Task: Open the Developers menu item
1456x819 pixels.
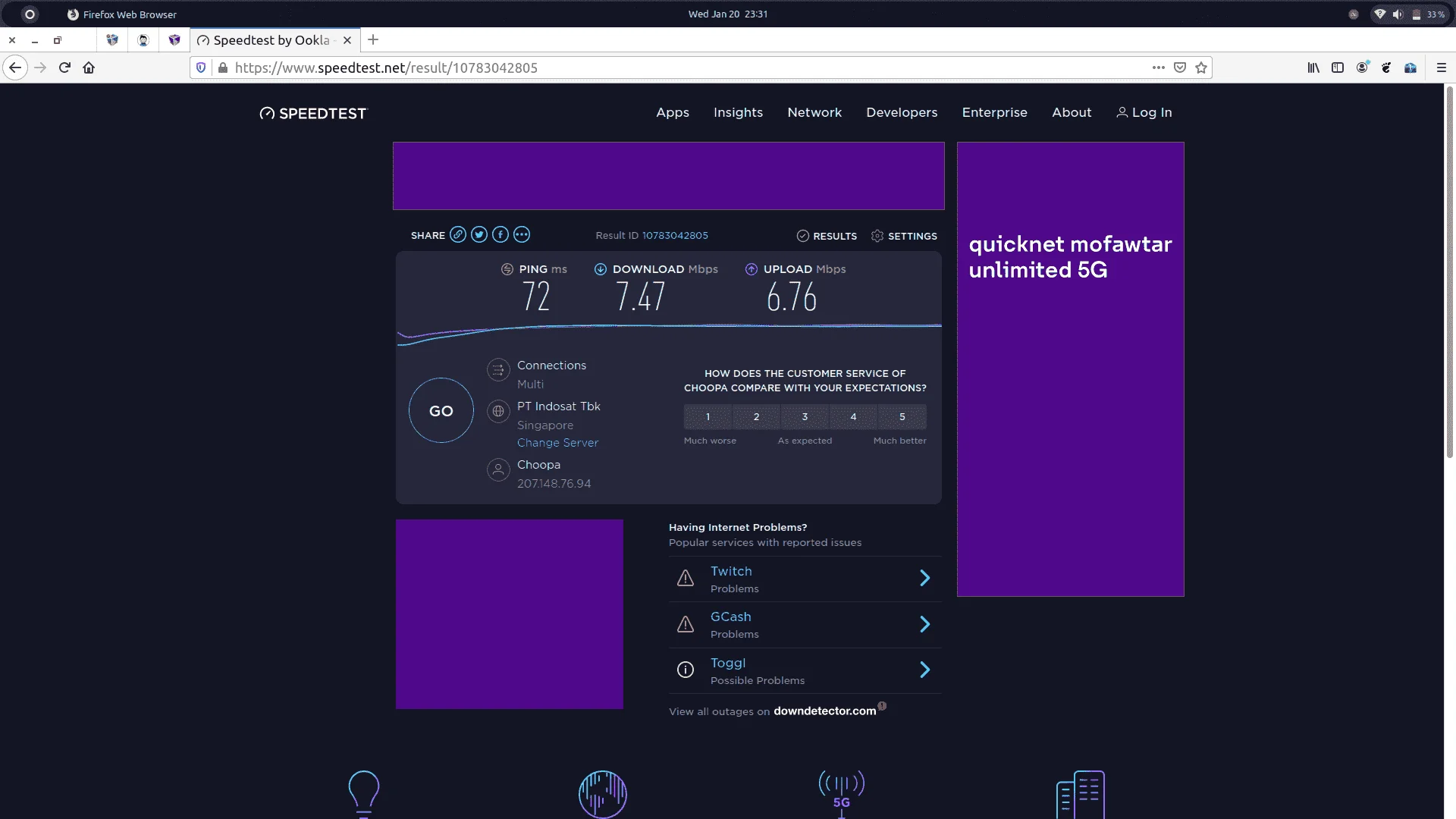Action: click(902, 112)
